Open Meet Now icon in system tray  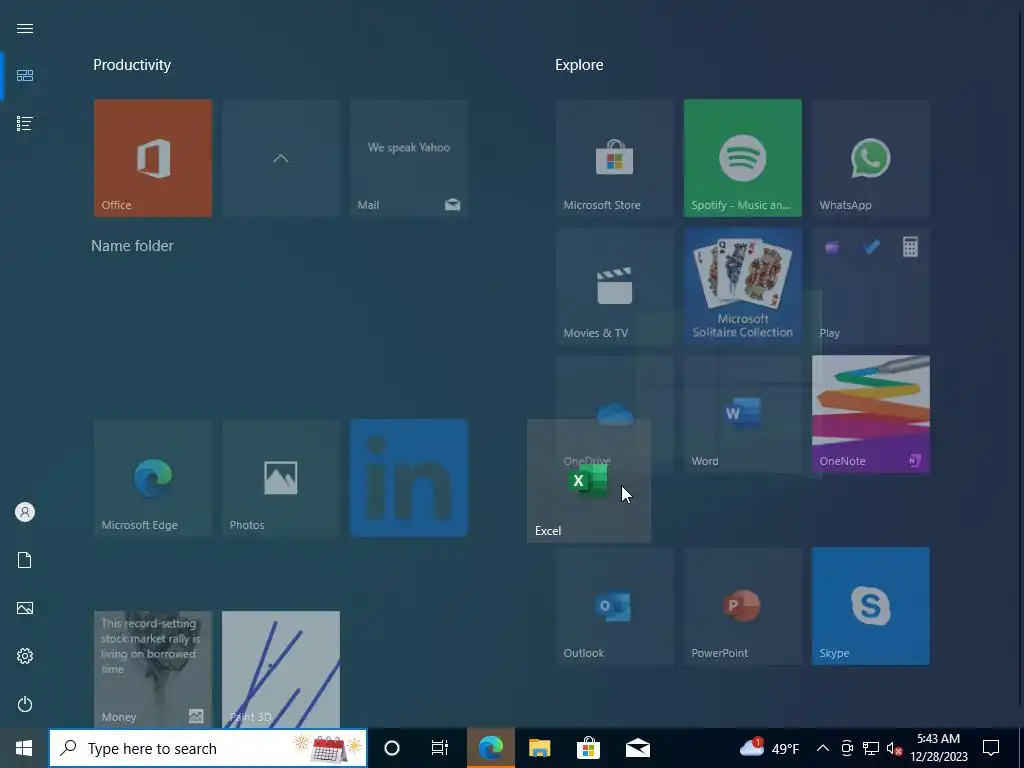(847, 748)
